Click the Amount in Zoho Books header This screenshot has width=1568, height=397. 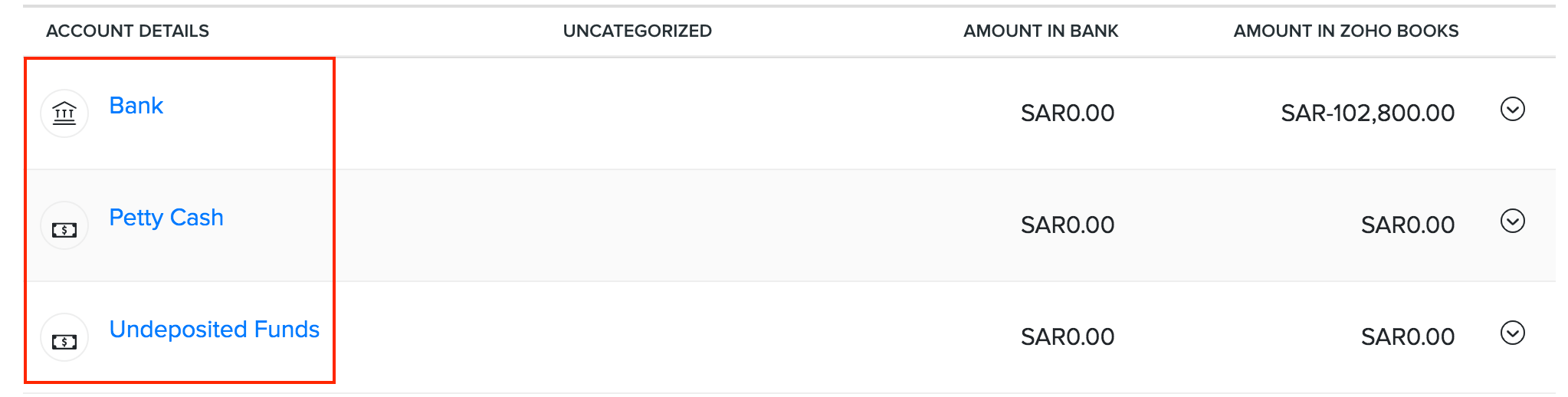coord(1345,31)
